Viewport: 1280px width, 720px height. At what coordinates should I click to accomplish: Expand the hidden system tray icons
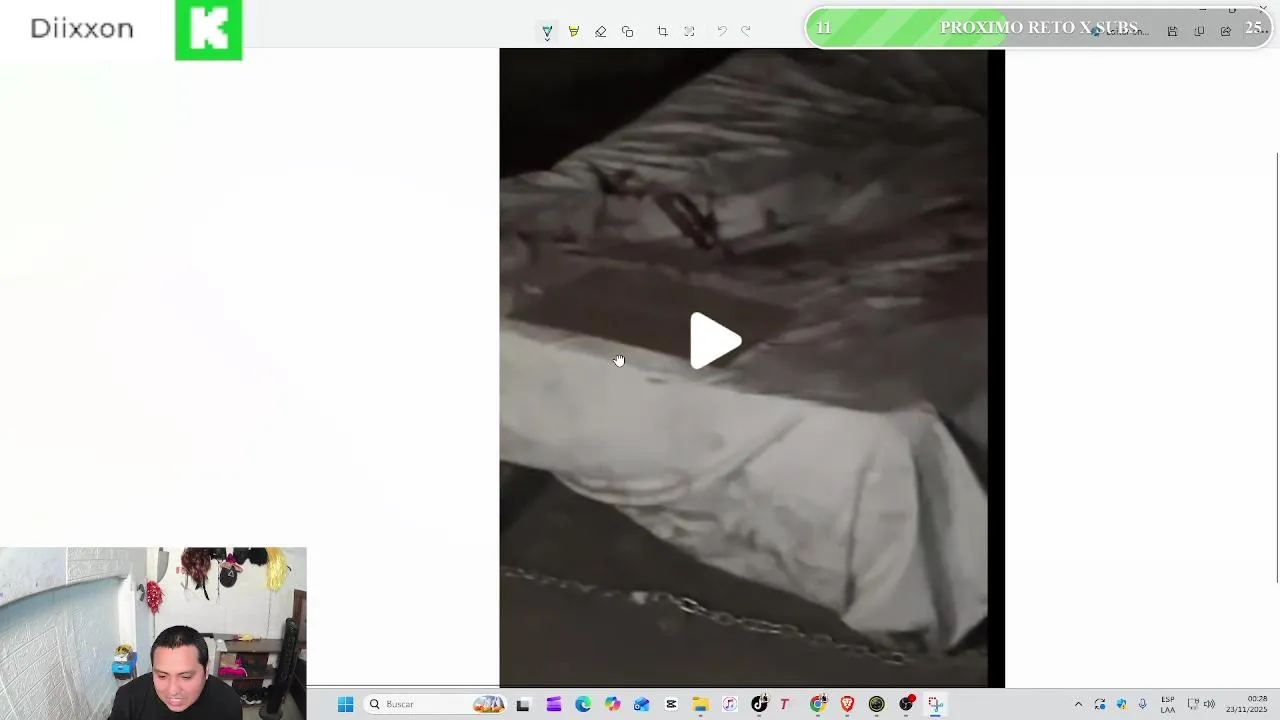point(1078,704)
